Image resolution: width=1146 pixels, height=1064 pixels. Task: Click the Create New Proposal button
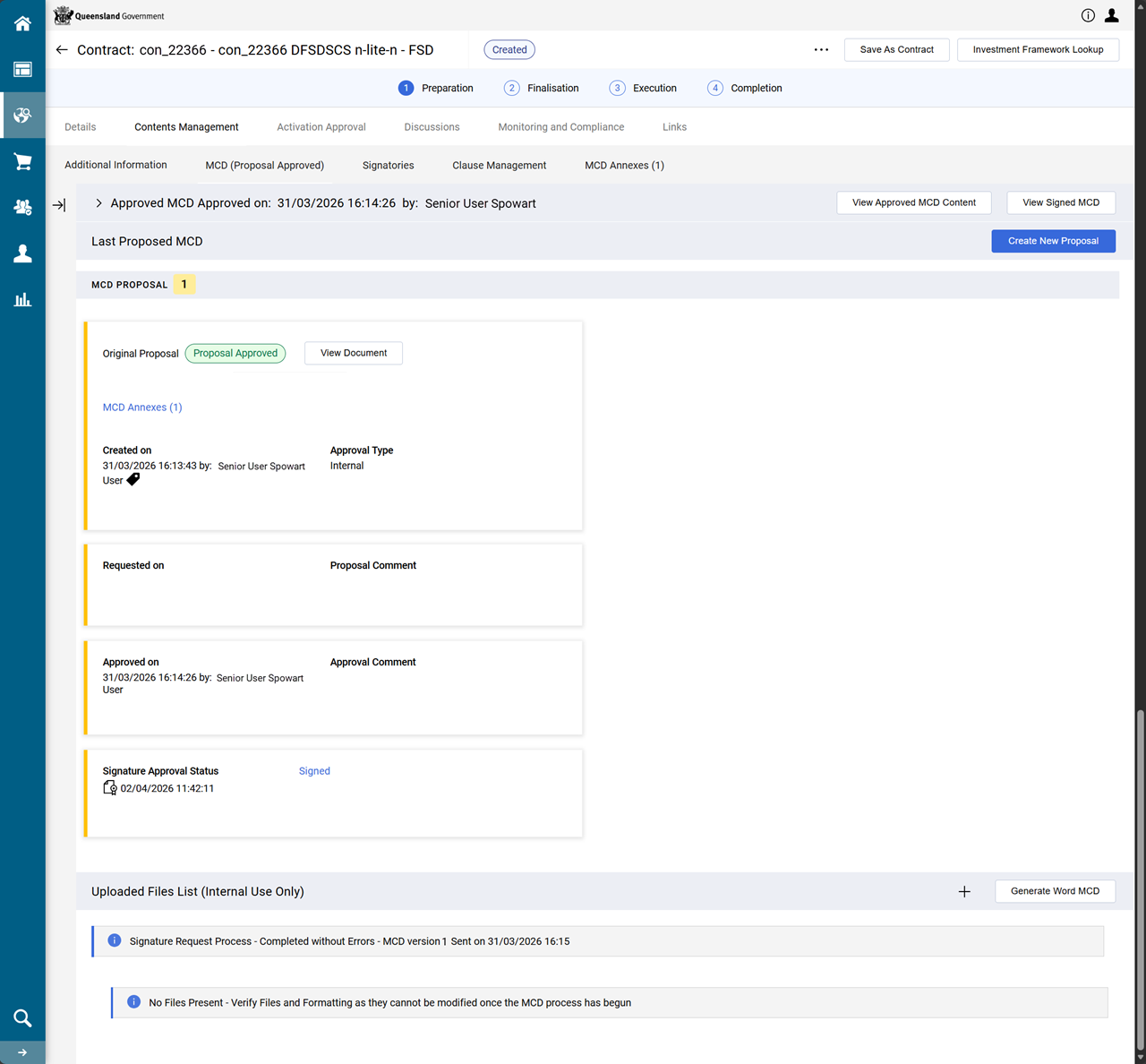tap(1053, 241)
